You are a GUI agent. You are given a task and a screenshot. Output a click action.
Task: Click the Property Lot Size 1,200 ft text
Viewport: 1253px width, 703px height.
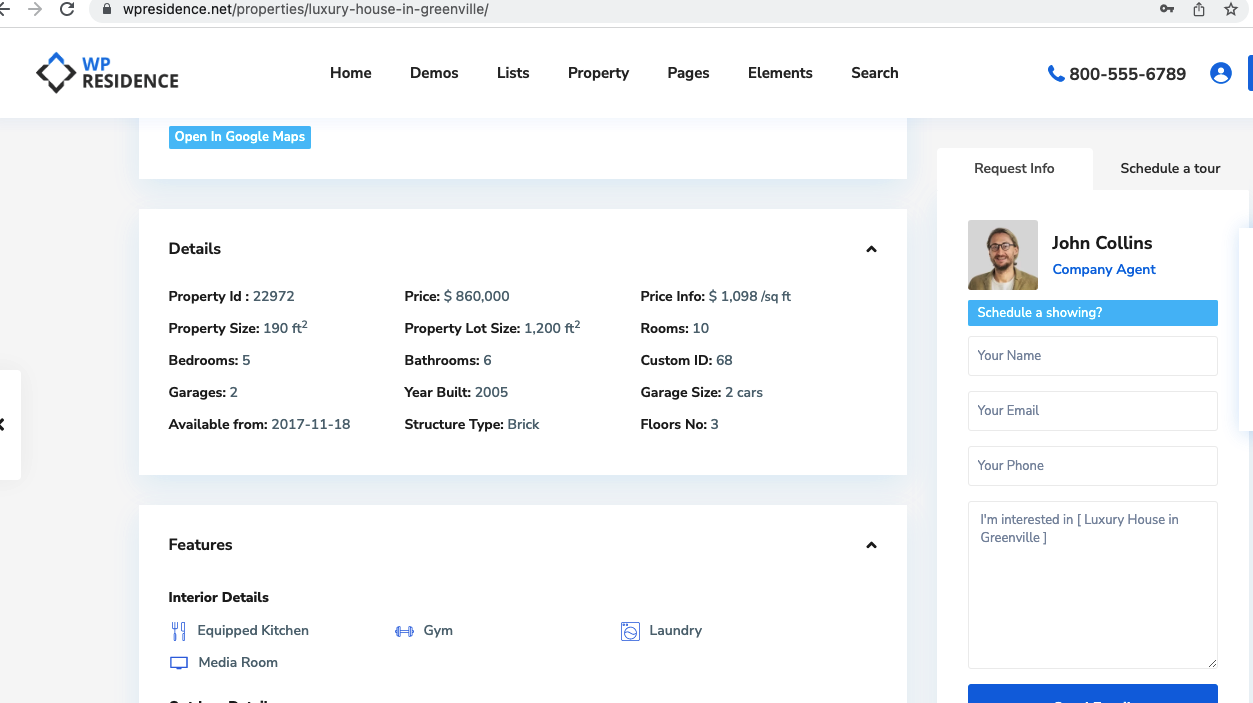pos(493,328)
